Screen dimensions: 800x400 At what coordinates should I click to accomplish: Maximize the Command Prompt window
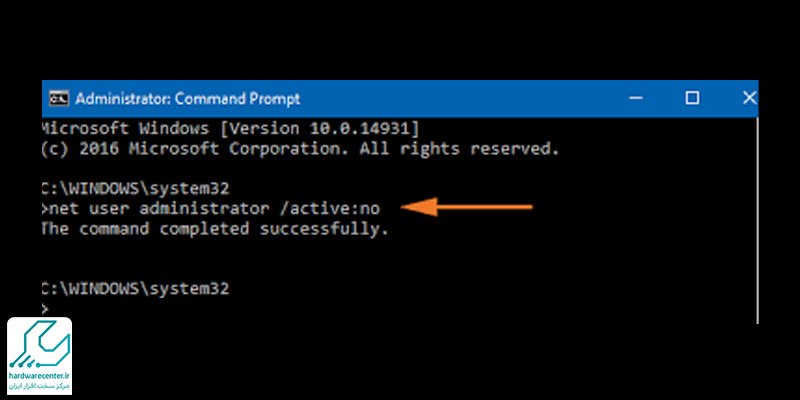point(692,97)
